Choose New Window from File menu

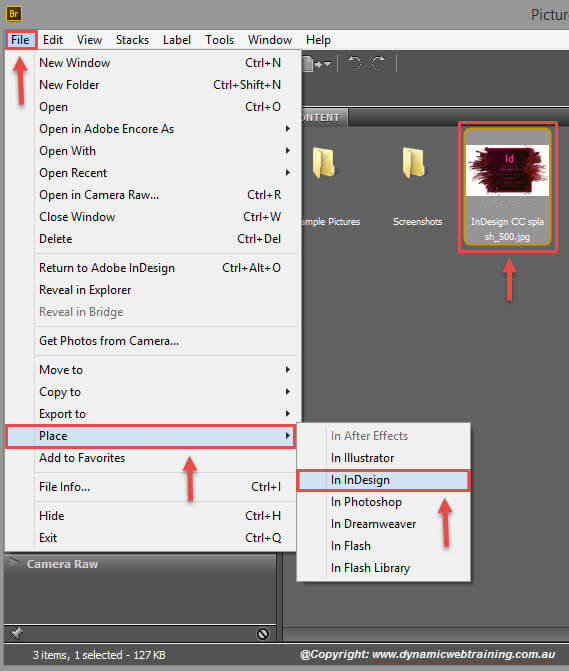click(x=151, y=63)
